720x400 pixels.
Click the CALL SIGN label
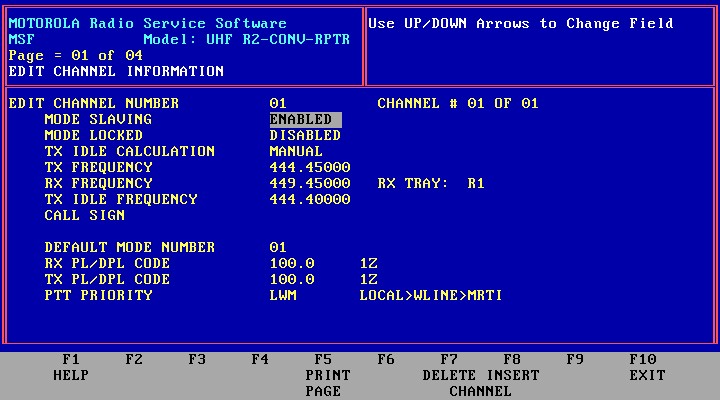[84, 215]
